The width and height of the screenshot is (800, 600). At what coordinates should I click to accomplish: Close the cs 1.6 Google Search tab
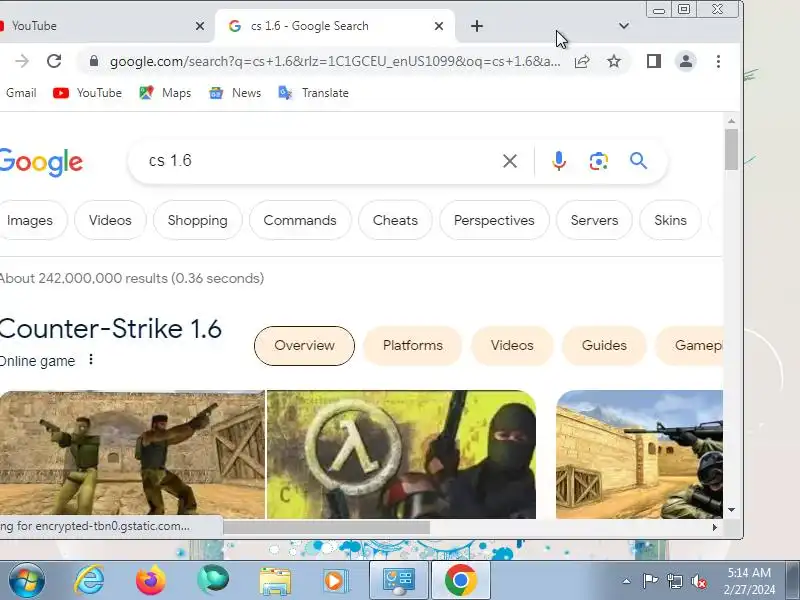[x=439, y=26]
